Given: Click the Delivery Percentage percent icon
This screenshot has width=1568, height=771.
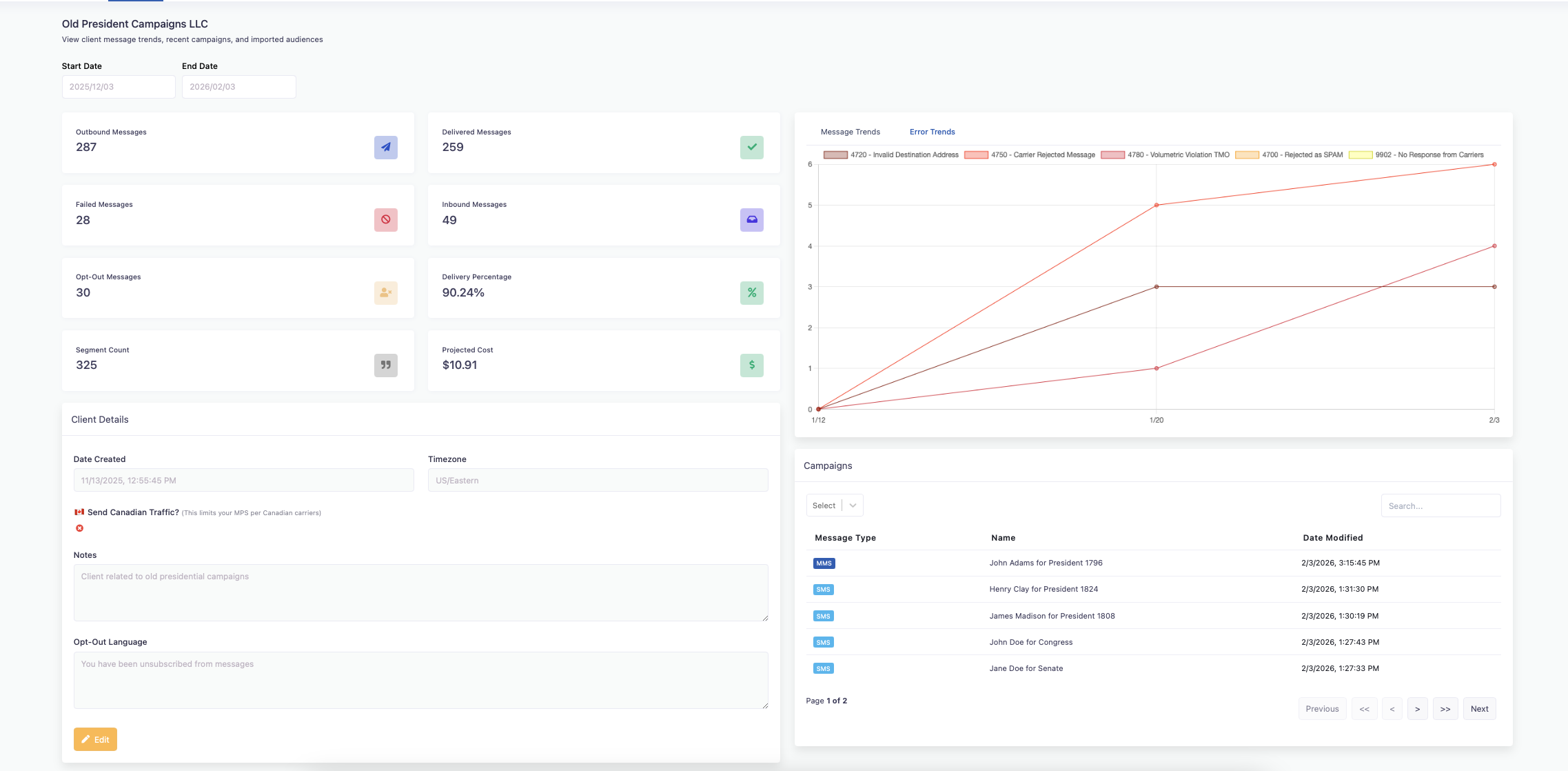Looking at the screenshot, I should click(751, 292).
